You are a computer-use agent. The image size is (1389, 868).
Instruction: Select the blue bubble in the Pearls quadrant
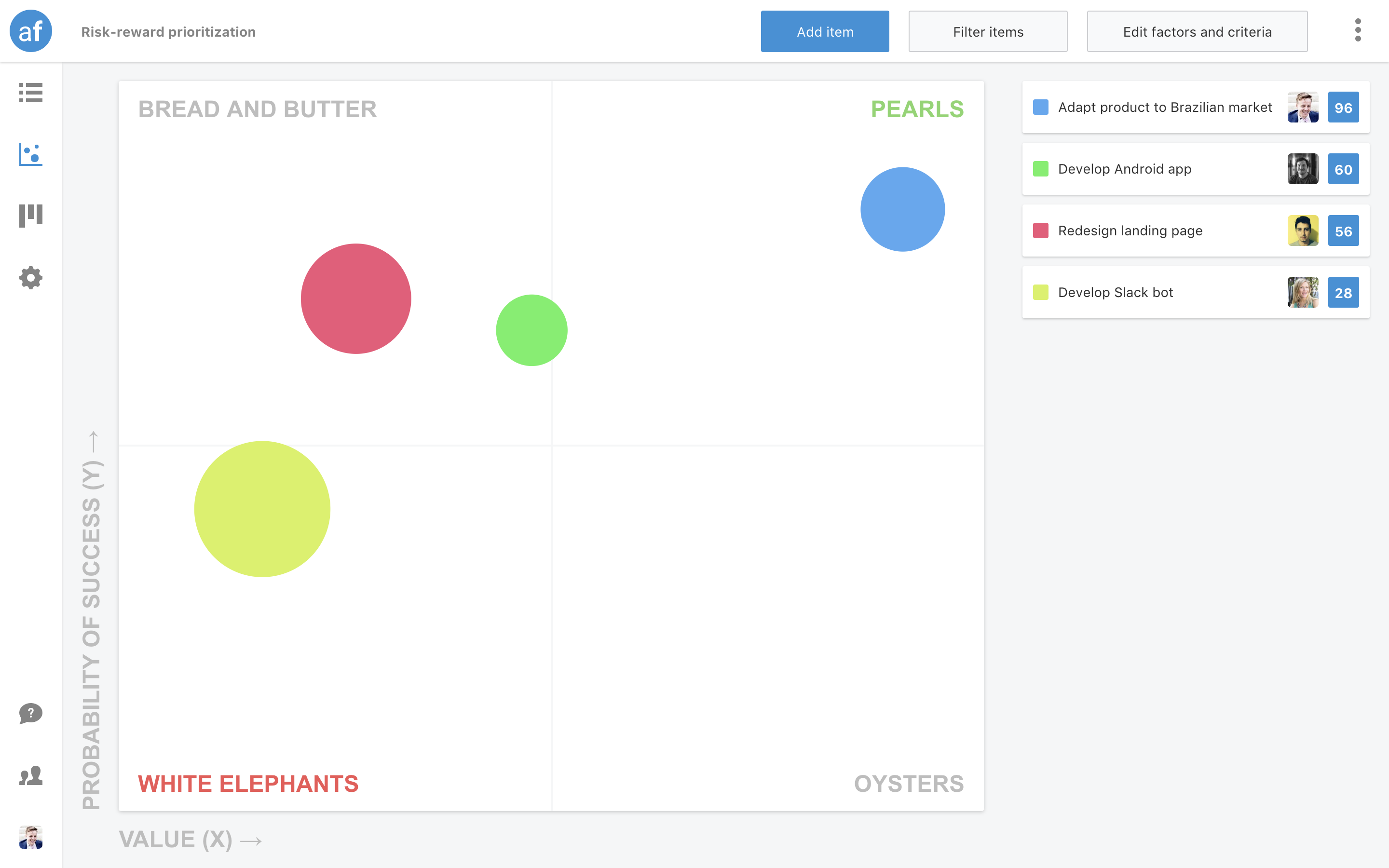(x=902, y=209)
